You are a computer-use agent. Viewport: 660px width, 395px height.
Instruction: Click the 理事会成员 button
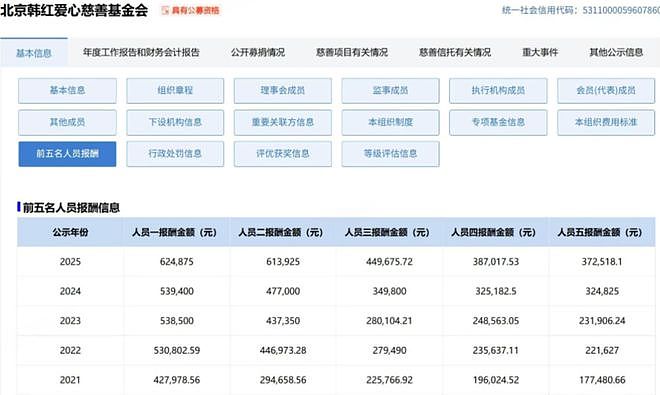(283, 91)
